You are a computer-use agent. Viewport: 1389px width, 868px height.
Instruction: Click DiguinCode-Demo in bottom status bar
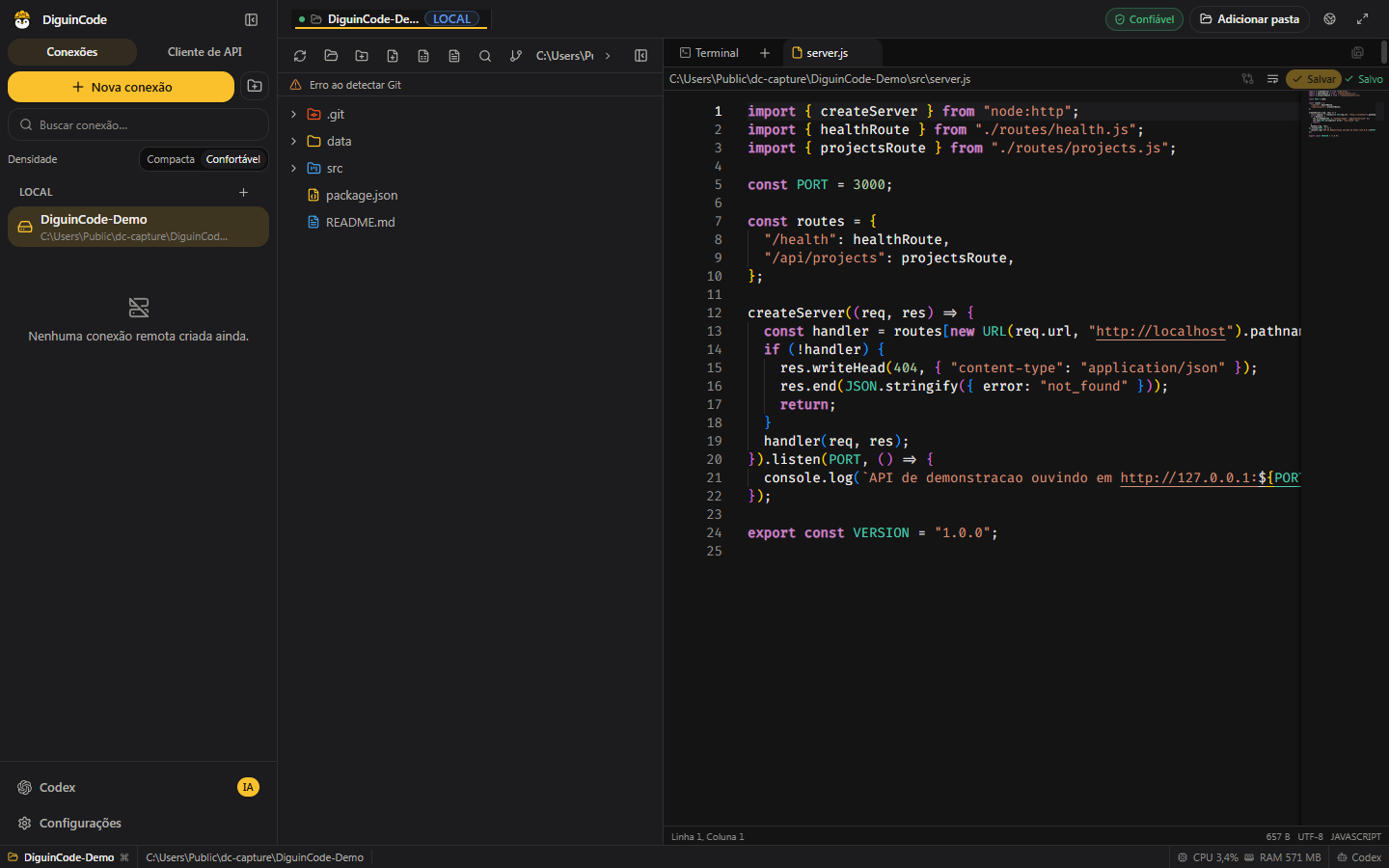(68, 857)
